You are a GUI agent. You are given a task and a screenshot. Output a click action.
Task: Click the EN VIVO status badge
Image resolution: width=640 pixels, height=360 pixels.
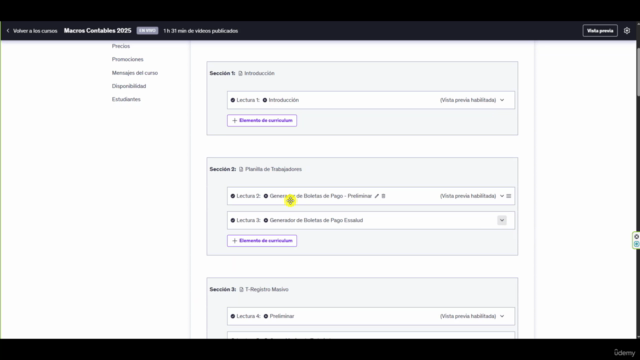(x=147, y=31)
